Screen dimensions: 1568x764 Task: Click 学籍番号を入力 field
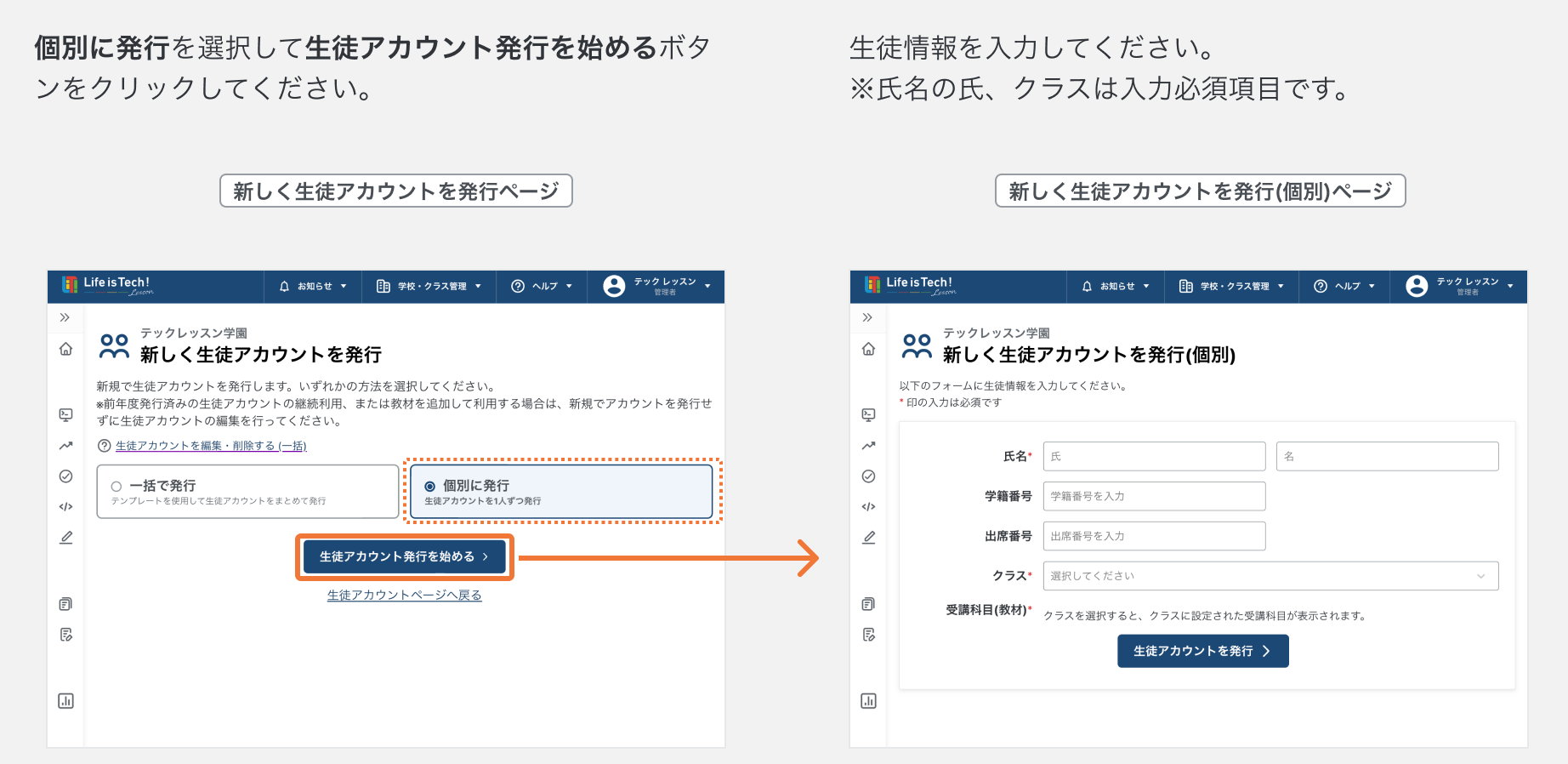[x=1154, y=496]
